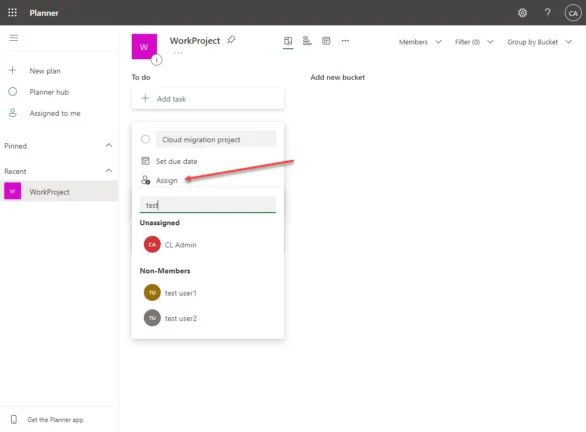Collapse the navigation hamburger menu
This screenshot has height=432, width=586.
point(13,38)
